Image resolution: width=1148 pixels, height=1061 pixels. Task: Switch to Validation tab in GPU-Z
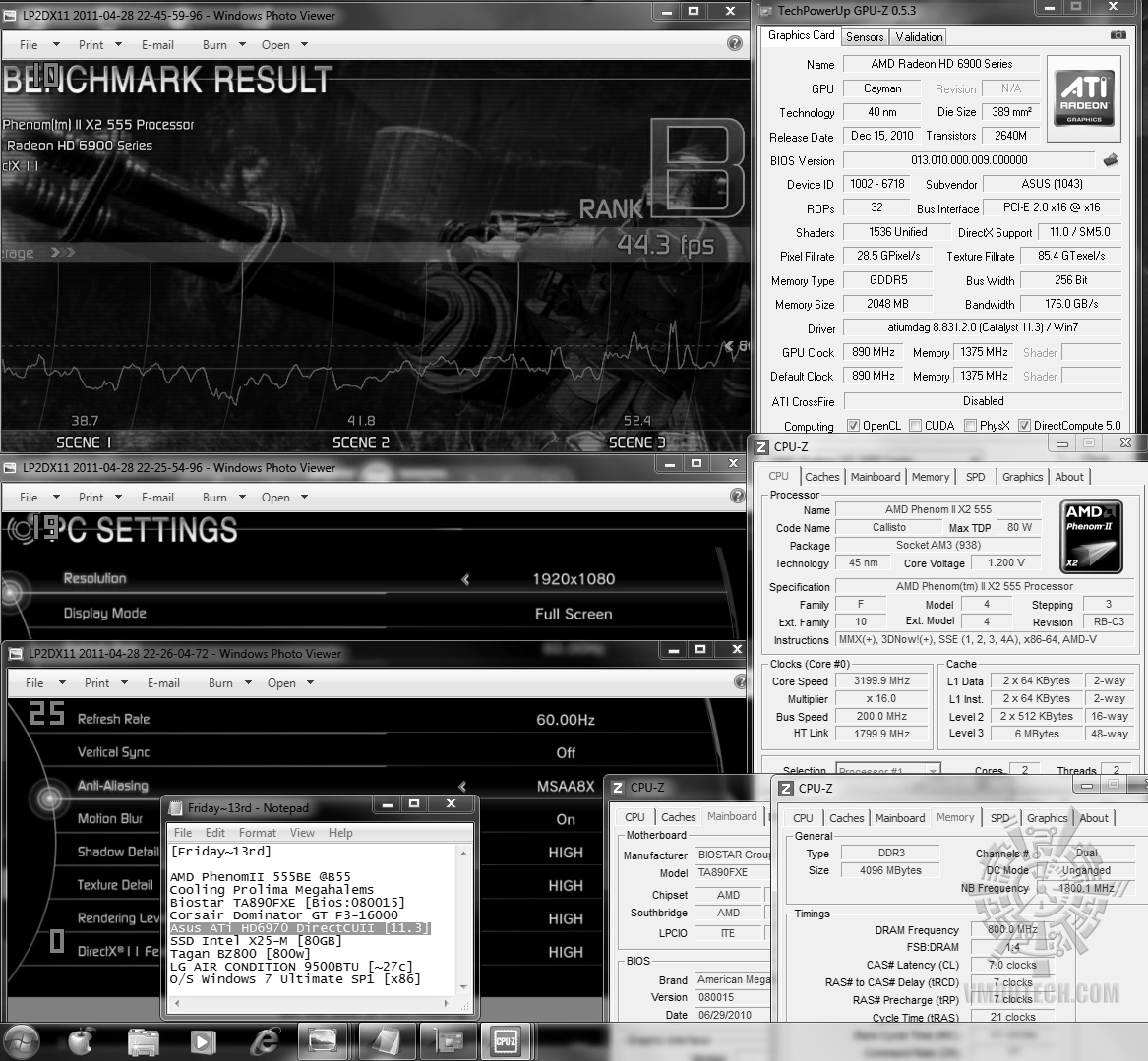(x=918, y=36)
